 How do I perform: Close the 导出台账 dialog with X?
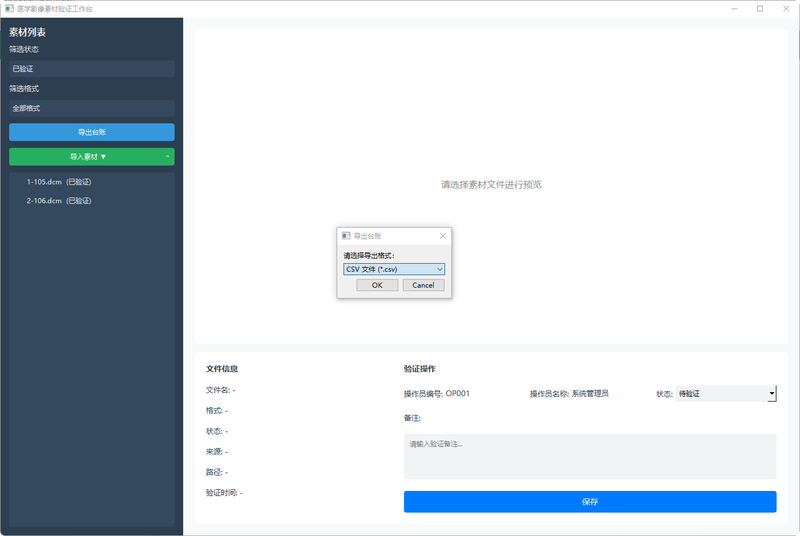click(442, 236)
